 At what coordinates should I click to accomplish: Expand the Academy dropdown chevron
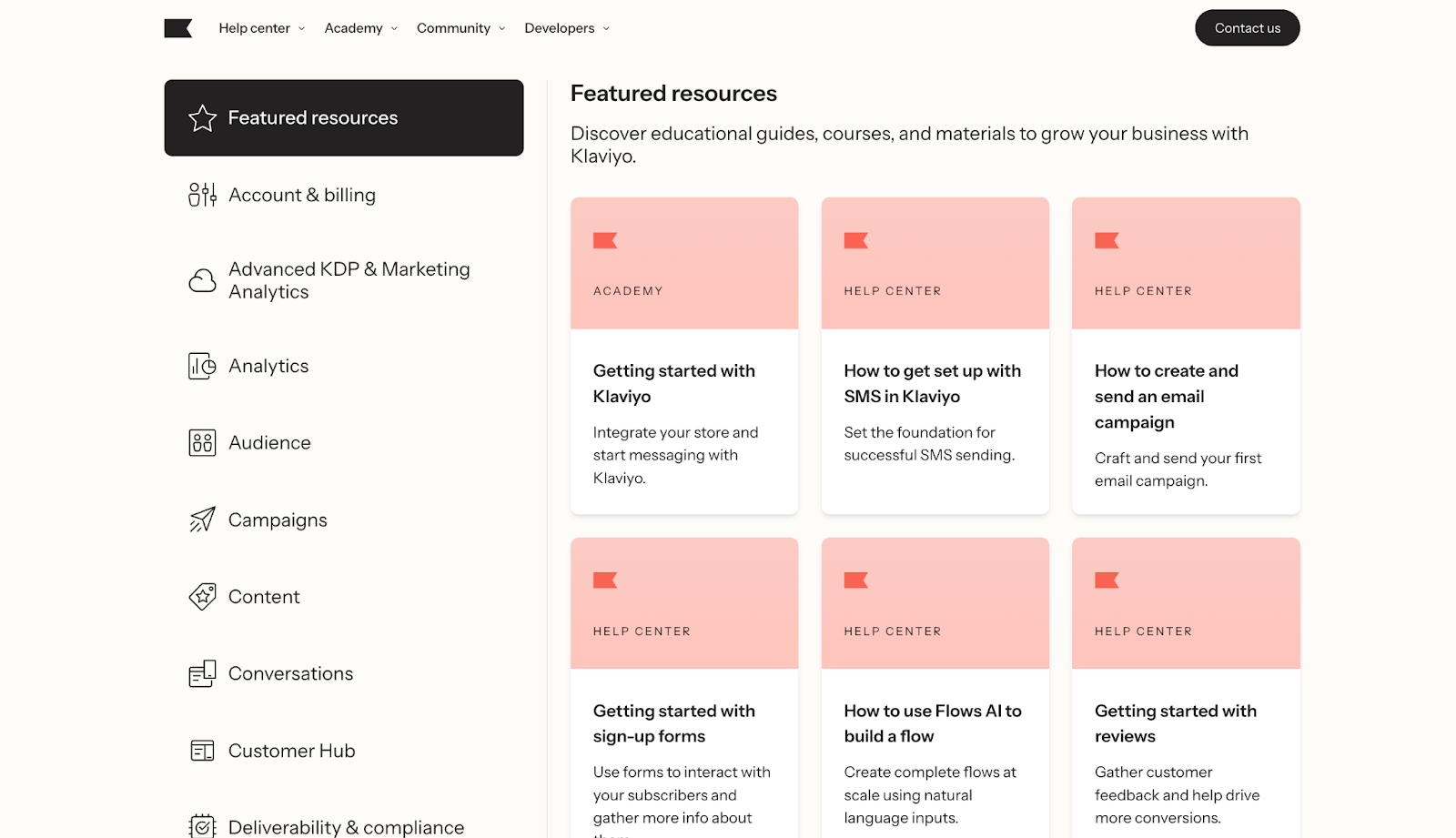tap(394, 29)
